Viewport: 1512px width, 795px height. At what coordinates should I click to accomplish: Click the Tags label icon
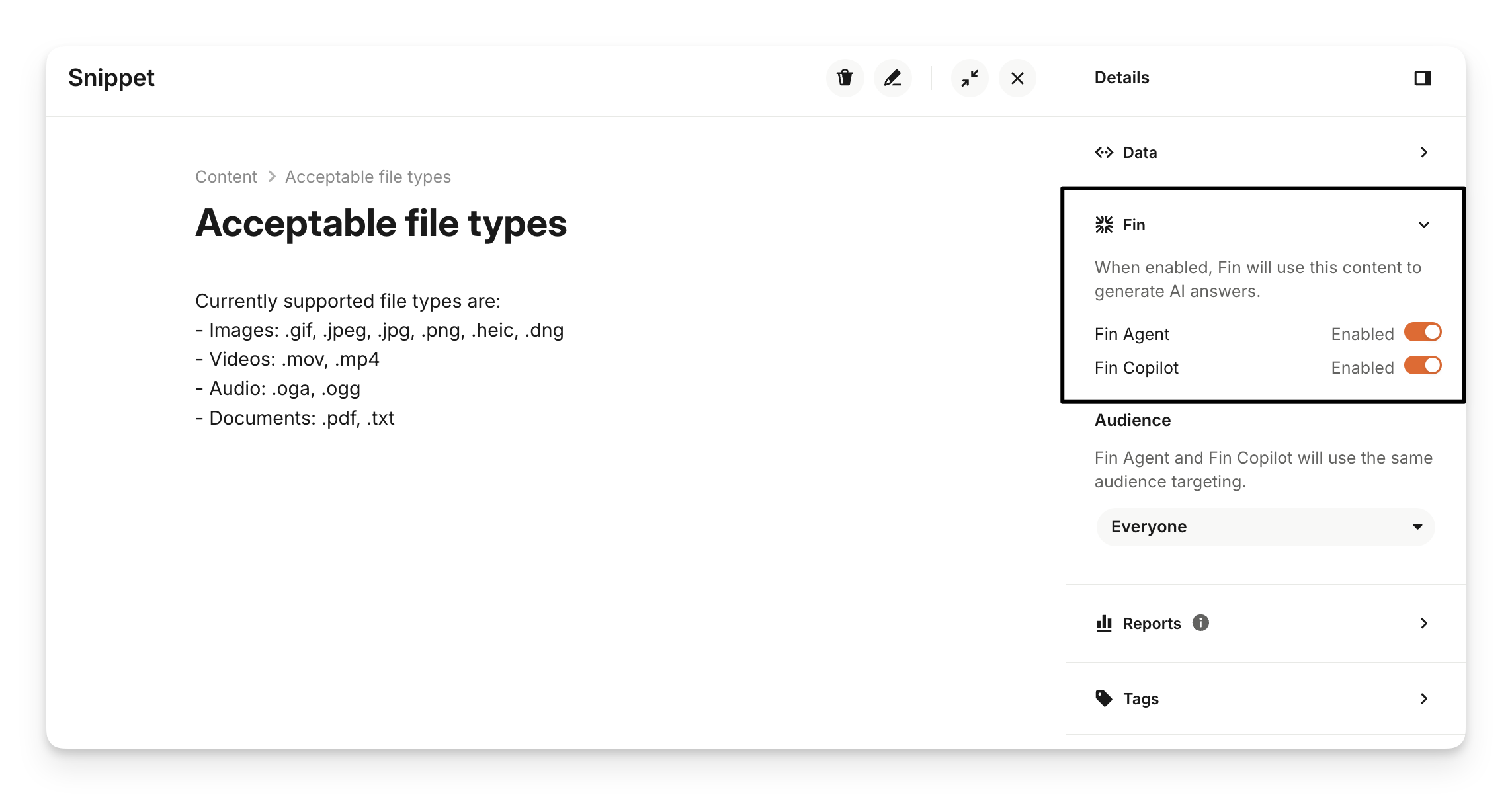click(1104, 698)
